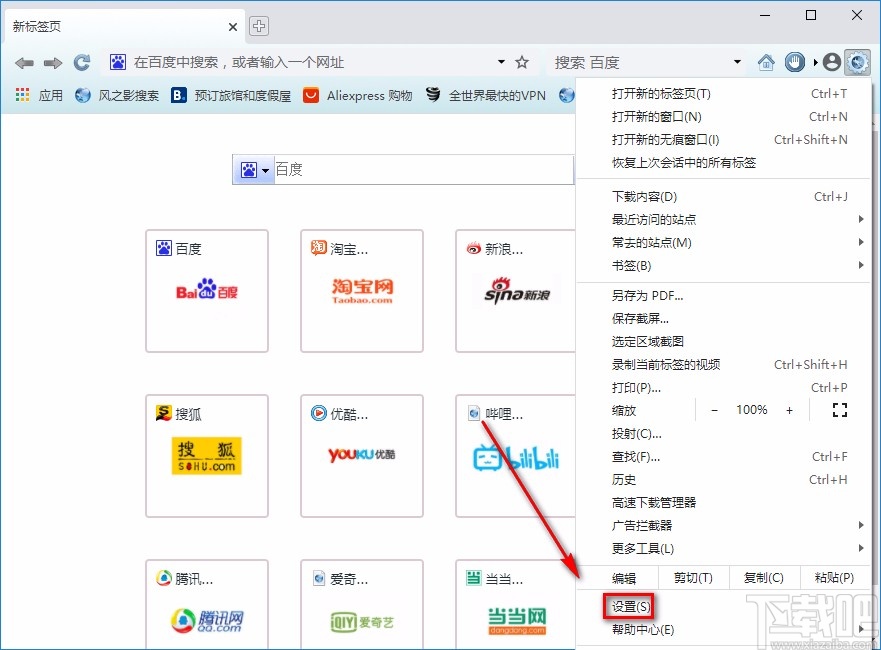Click 粘贴(P) in edit row
Screen dimensions: 881x650
(834, 578)
